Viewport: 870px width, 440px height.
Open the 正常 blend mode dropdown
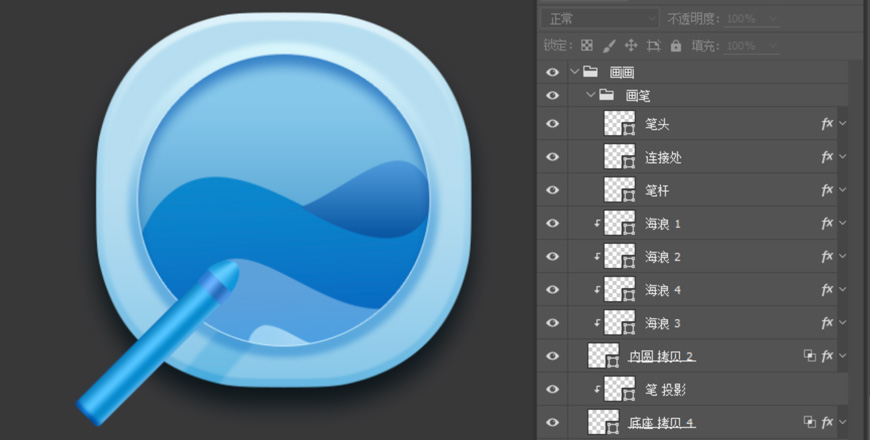600,19
